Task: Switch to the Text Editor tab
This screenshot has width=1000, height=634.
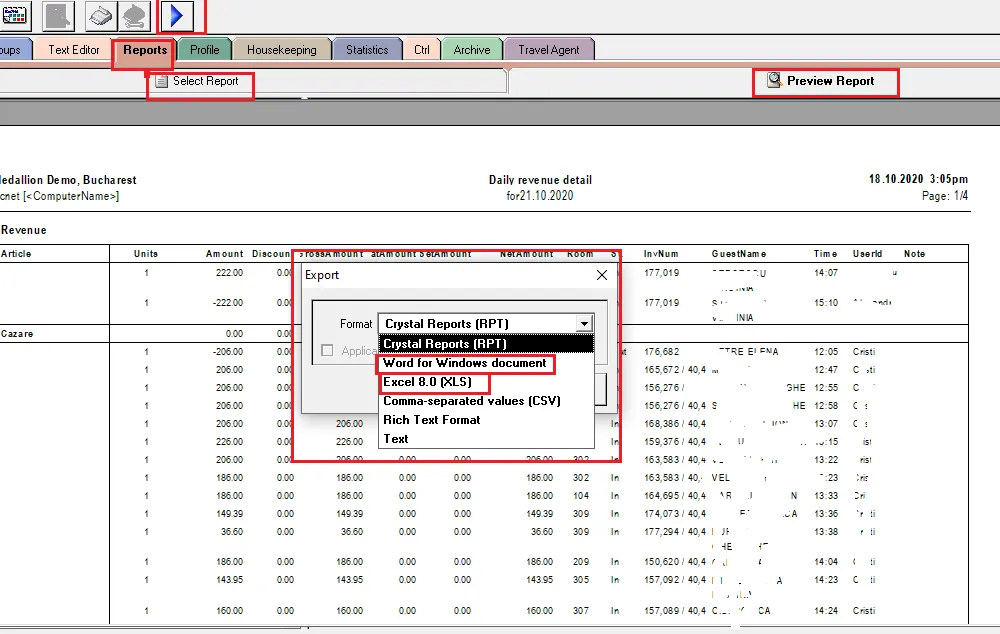Action: pos(74,50)
